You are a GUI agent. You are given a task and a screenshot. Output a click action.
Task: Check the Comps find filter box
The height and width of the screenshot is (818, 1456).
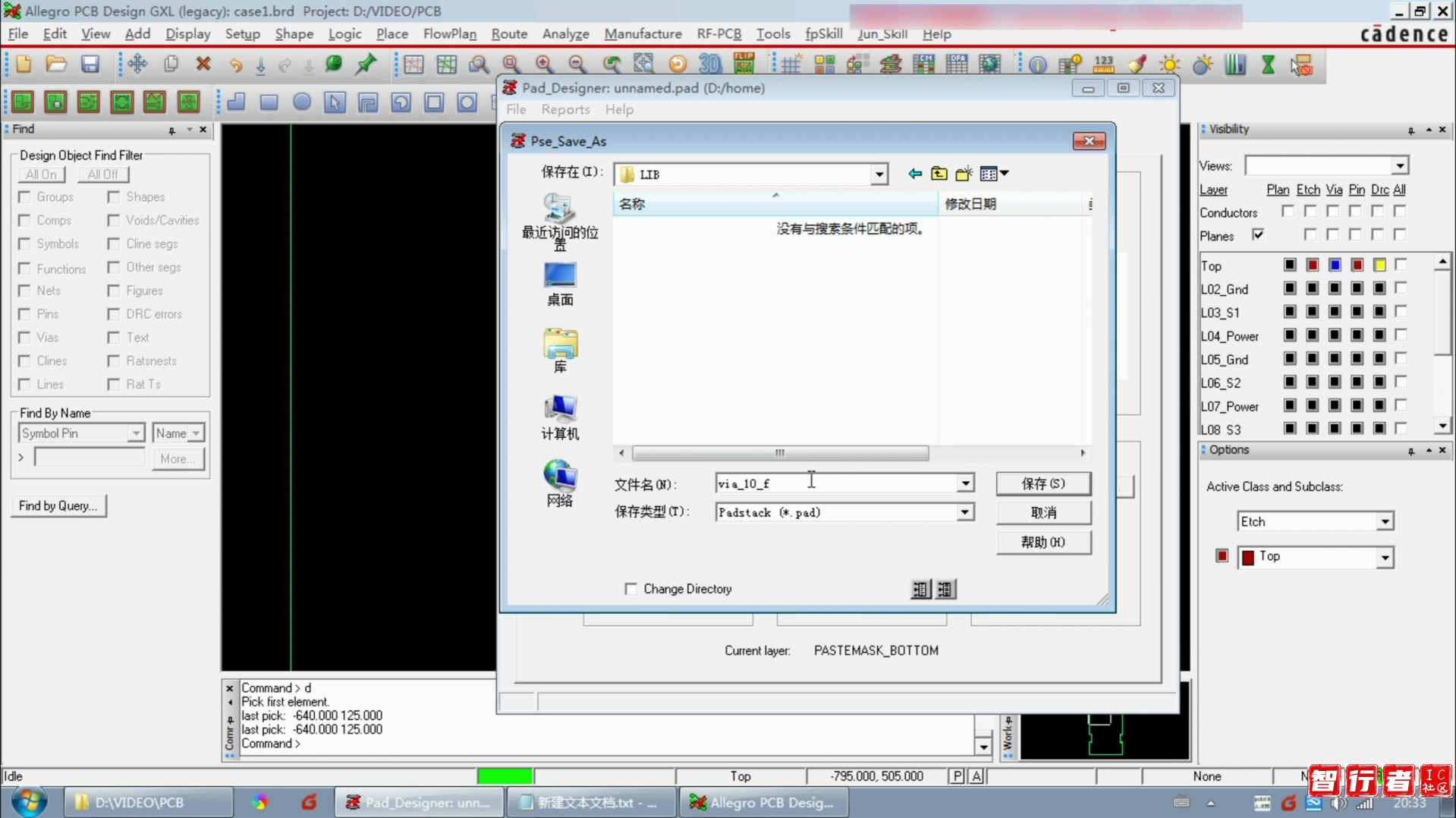pyautogui.click(x=24, y=221)
